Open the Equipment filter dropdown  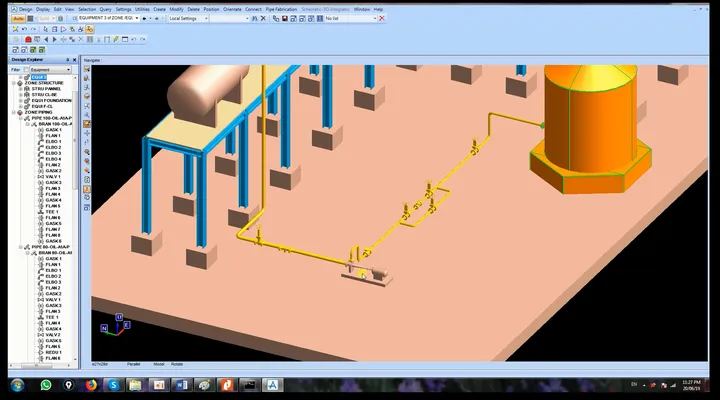[68, 70]
